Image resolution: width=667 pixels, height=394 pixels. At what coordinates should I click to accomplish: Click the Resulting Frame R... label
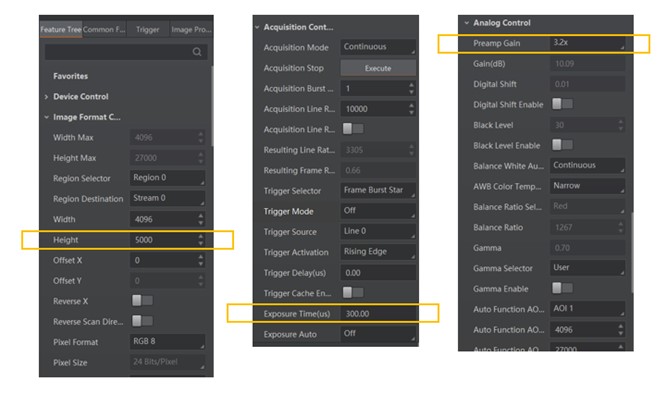coord(299,171)
